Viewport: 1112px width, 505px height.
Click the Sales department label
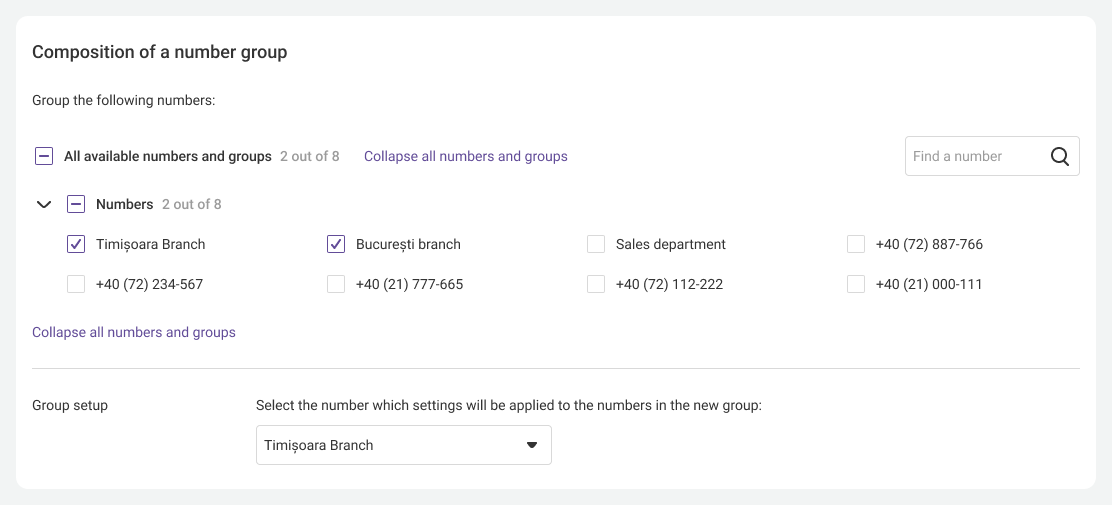click(x=670, y=244)
